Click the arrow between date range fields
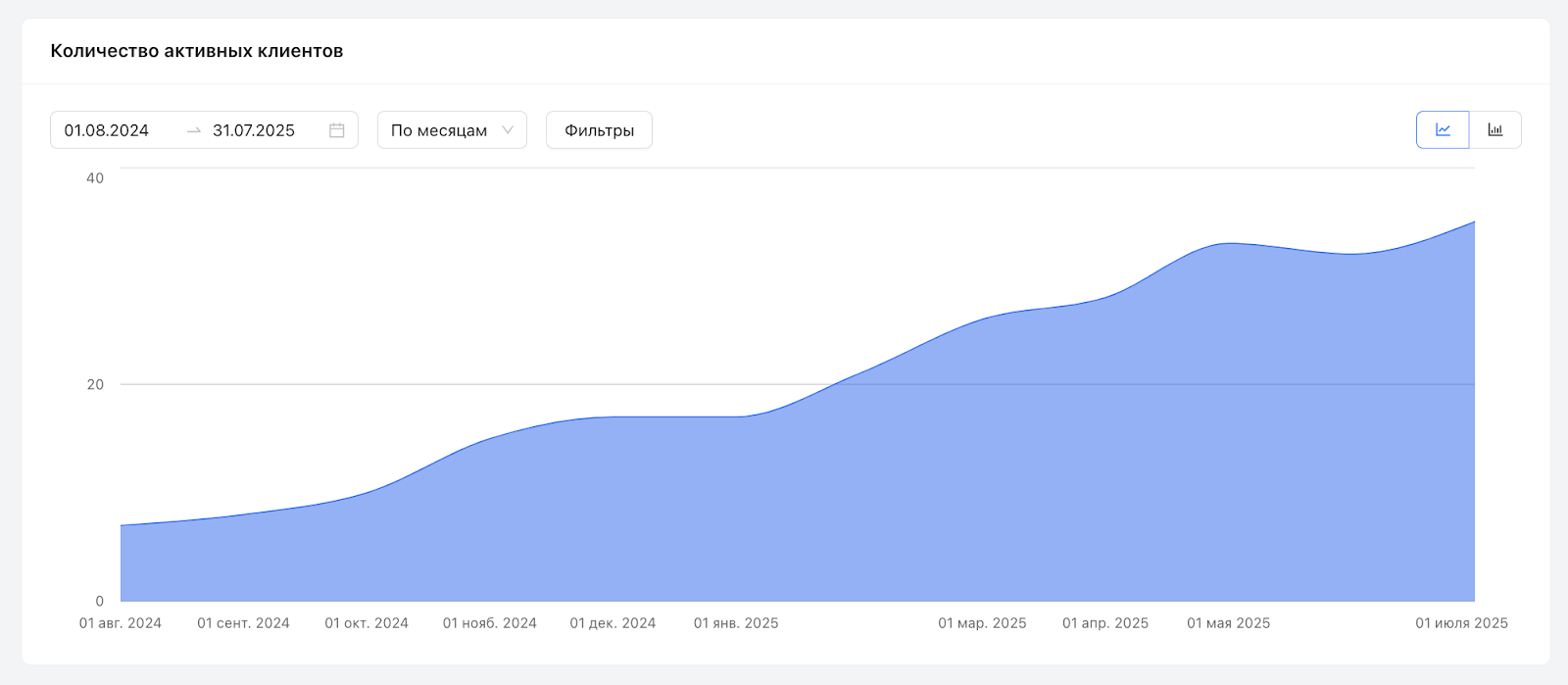Viewport: 1568px width, 685px height. [194, 130]
